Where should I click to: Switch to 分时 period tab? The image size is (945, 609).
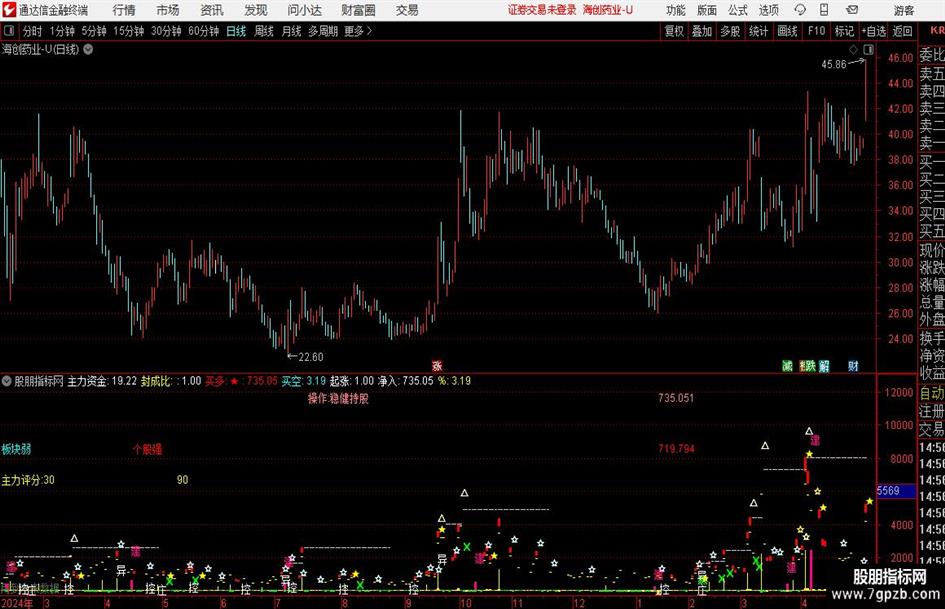pos(33,31)
